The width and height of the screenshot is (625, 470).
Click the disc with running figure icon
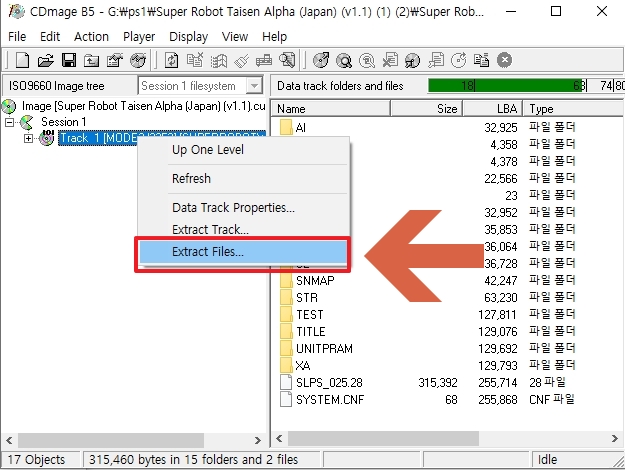412,61
